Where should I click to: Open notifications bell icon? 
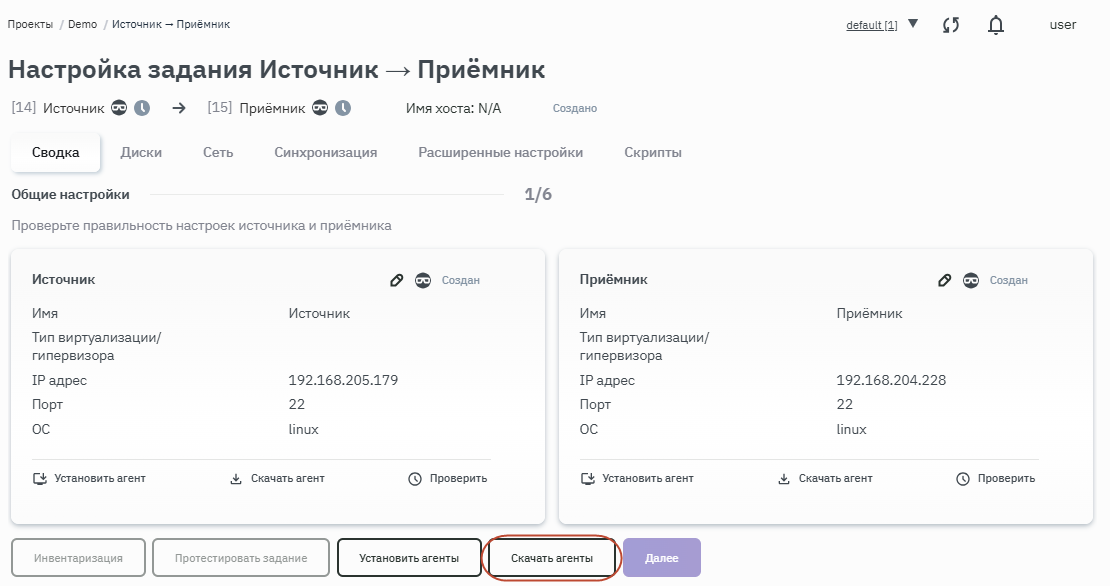pos(996,25)
